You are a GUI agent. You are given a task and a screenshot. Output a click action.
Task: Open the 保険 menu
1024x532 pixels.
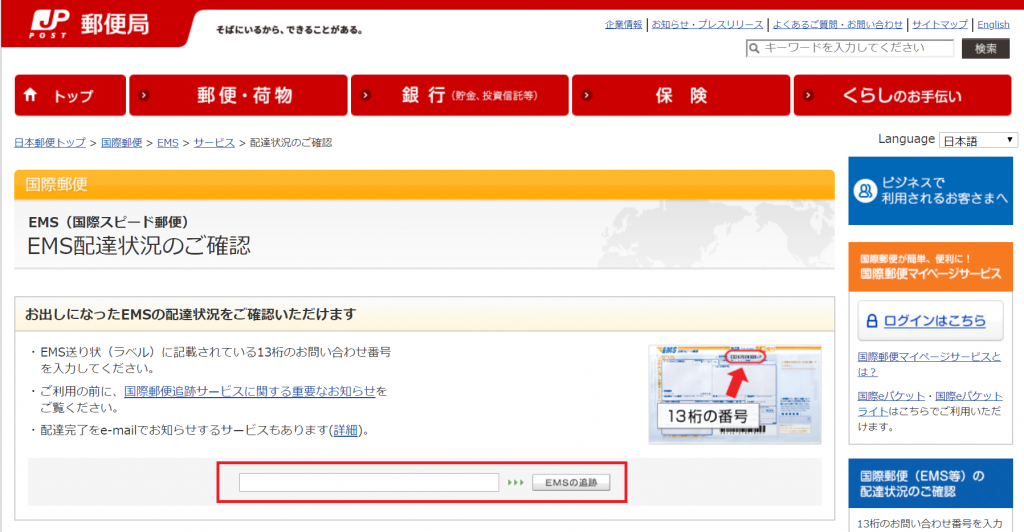coord(681,95)
